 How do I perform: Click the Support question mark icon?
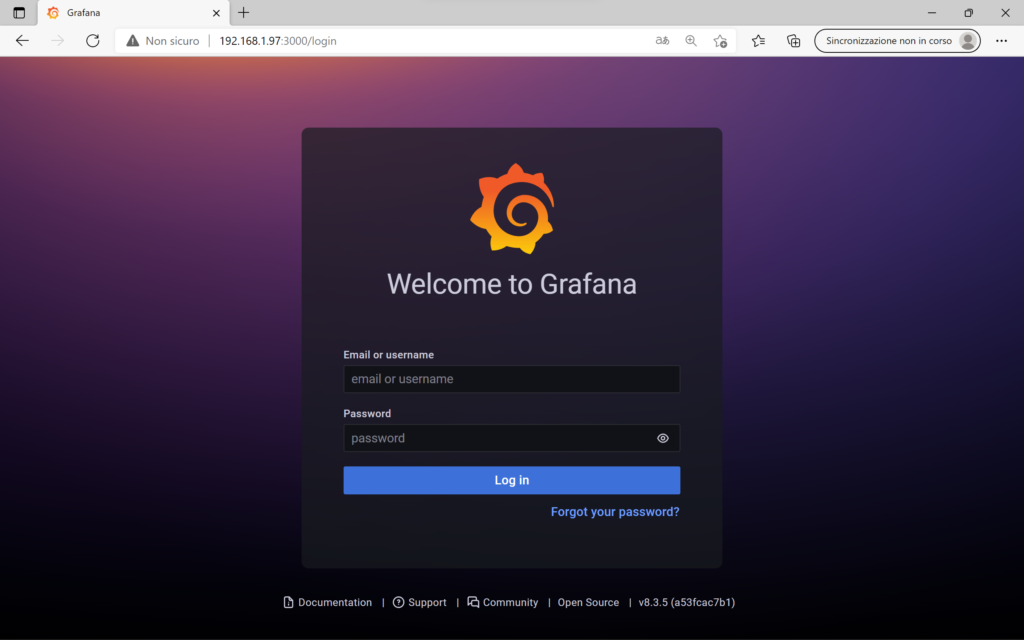pos(399,602)
